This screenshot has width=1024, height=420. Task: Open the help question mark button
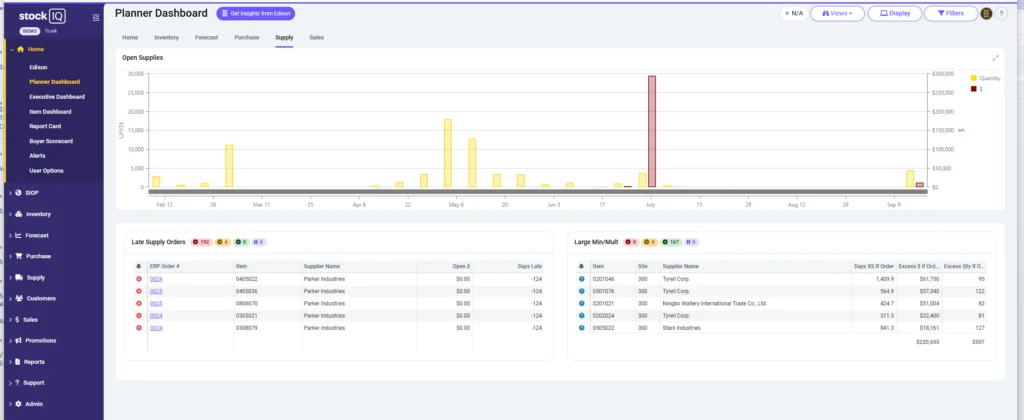tap(1001, 13)
